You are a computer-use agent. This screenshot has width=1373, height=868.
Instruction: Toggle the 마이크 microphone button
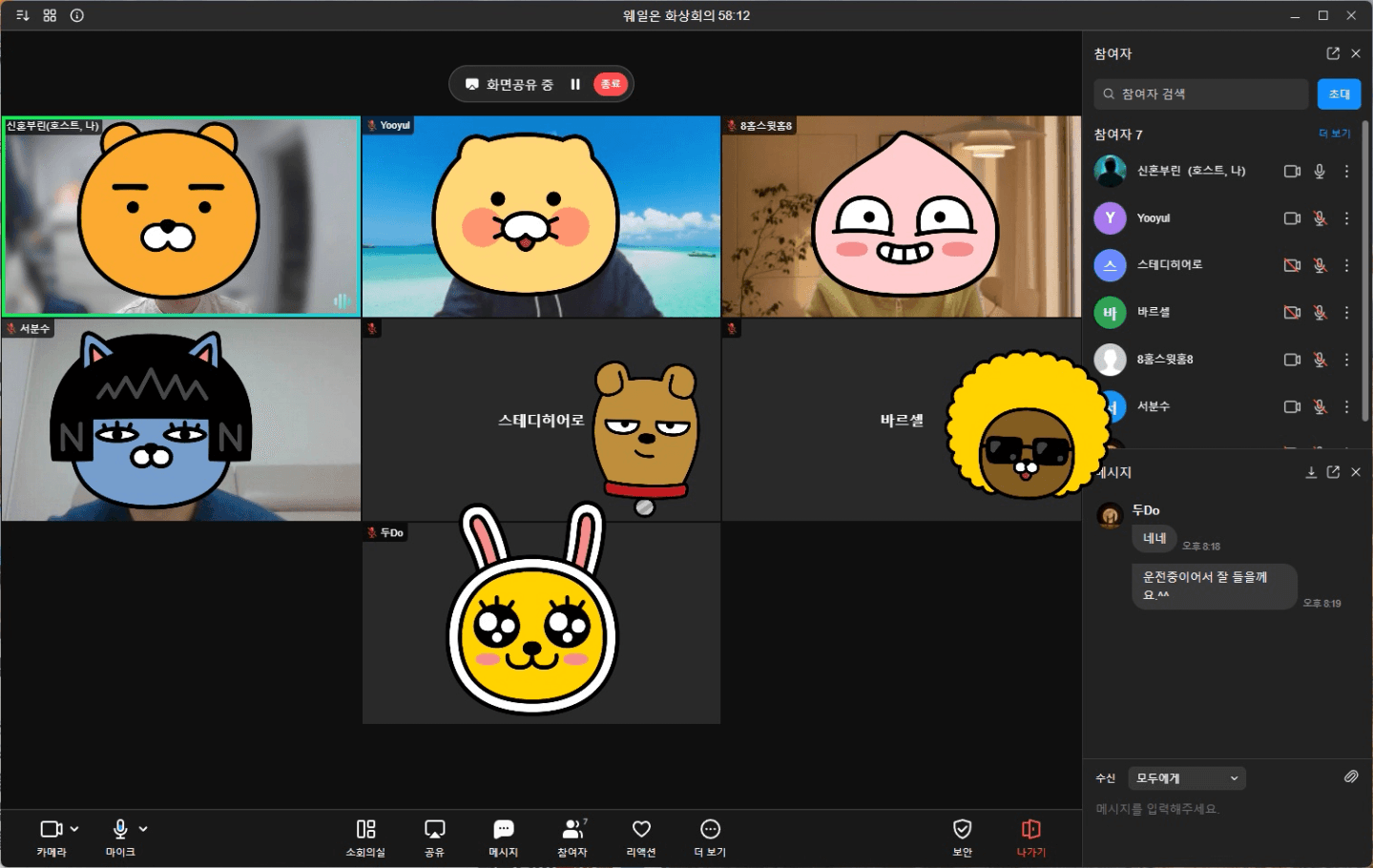120,829
